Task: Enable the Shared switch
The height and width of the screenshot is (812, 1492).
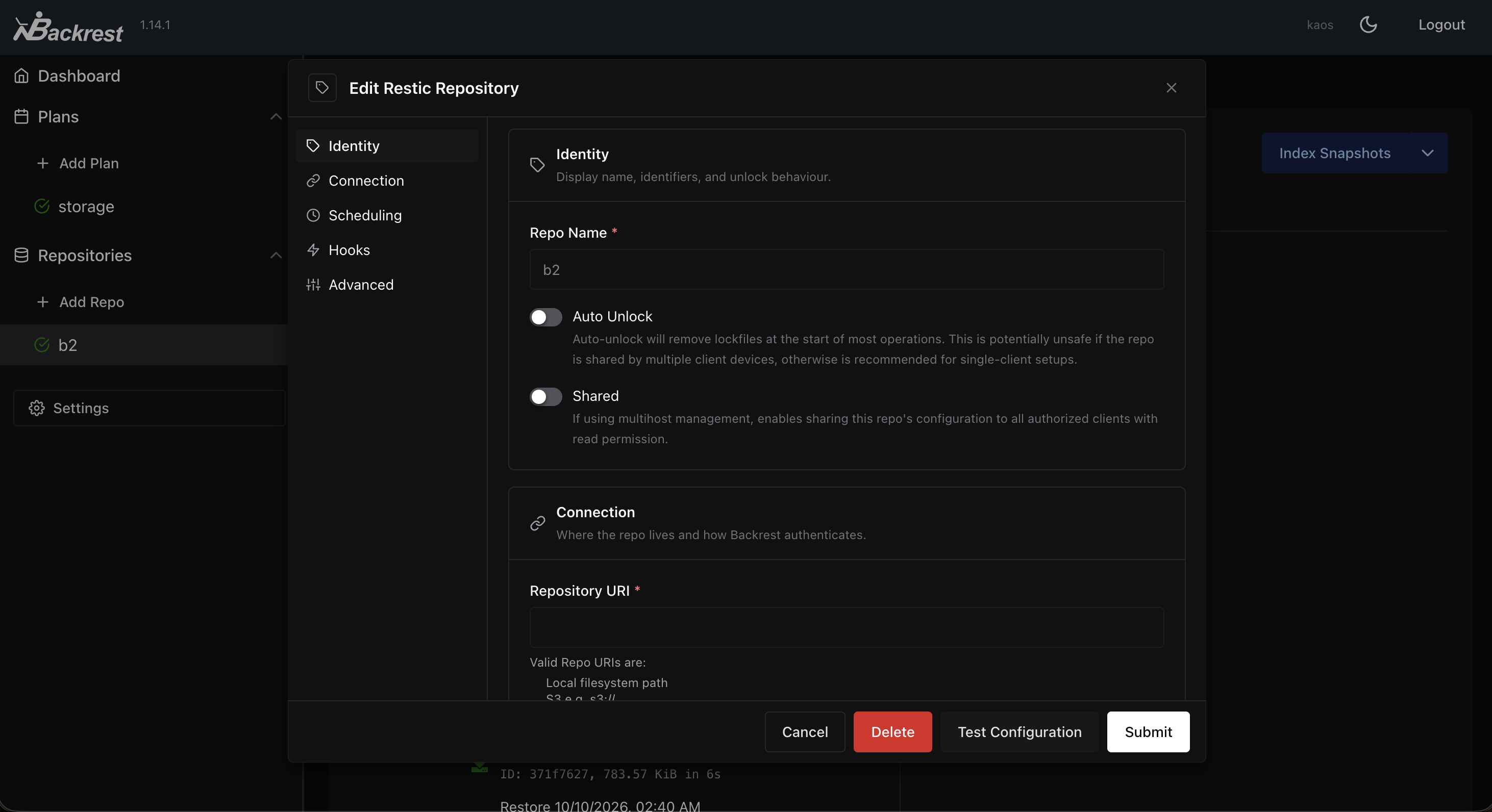Action: pyautogui.click(x=545, y=396)
